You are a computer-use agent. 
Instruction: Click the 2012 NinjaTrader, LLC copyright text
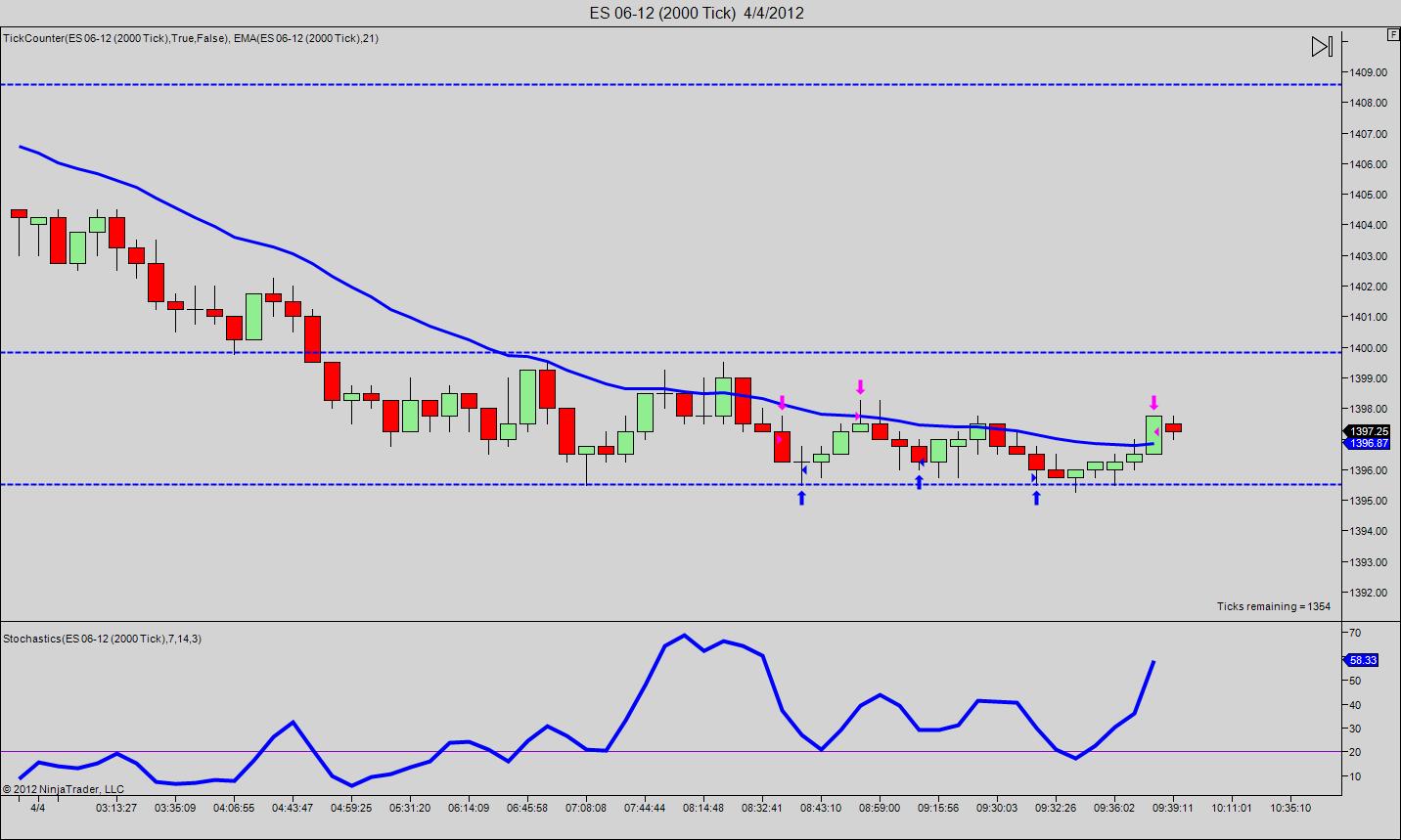[64, 788]
